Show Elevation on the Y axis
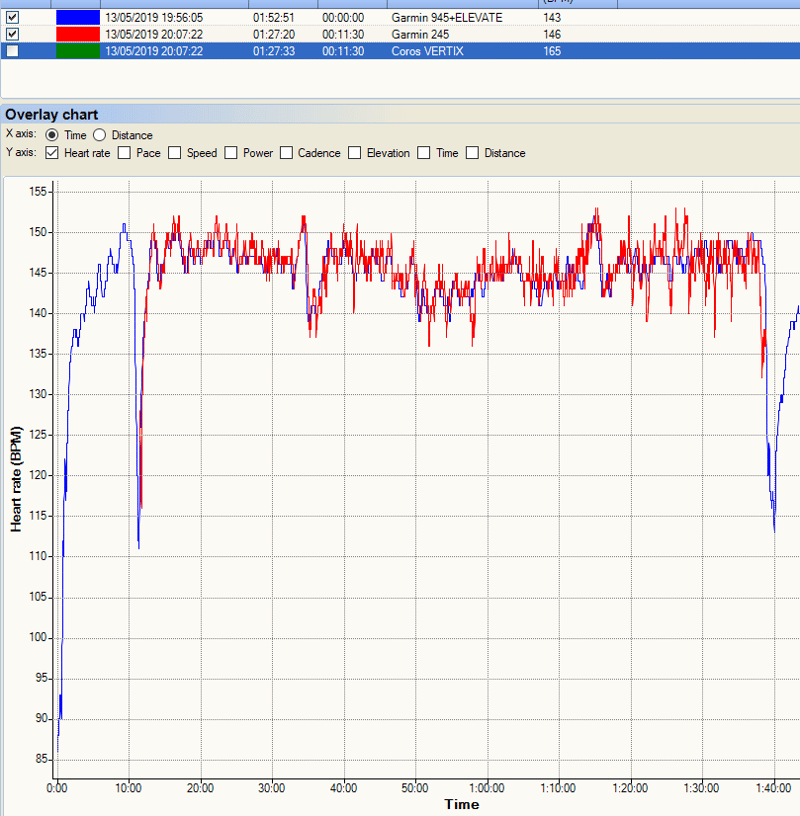800x816 pixels. pyautogui.click(x=355, y=153)
